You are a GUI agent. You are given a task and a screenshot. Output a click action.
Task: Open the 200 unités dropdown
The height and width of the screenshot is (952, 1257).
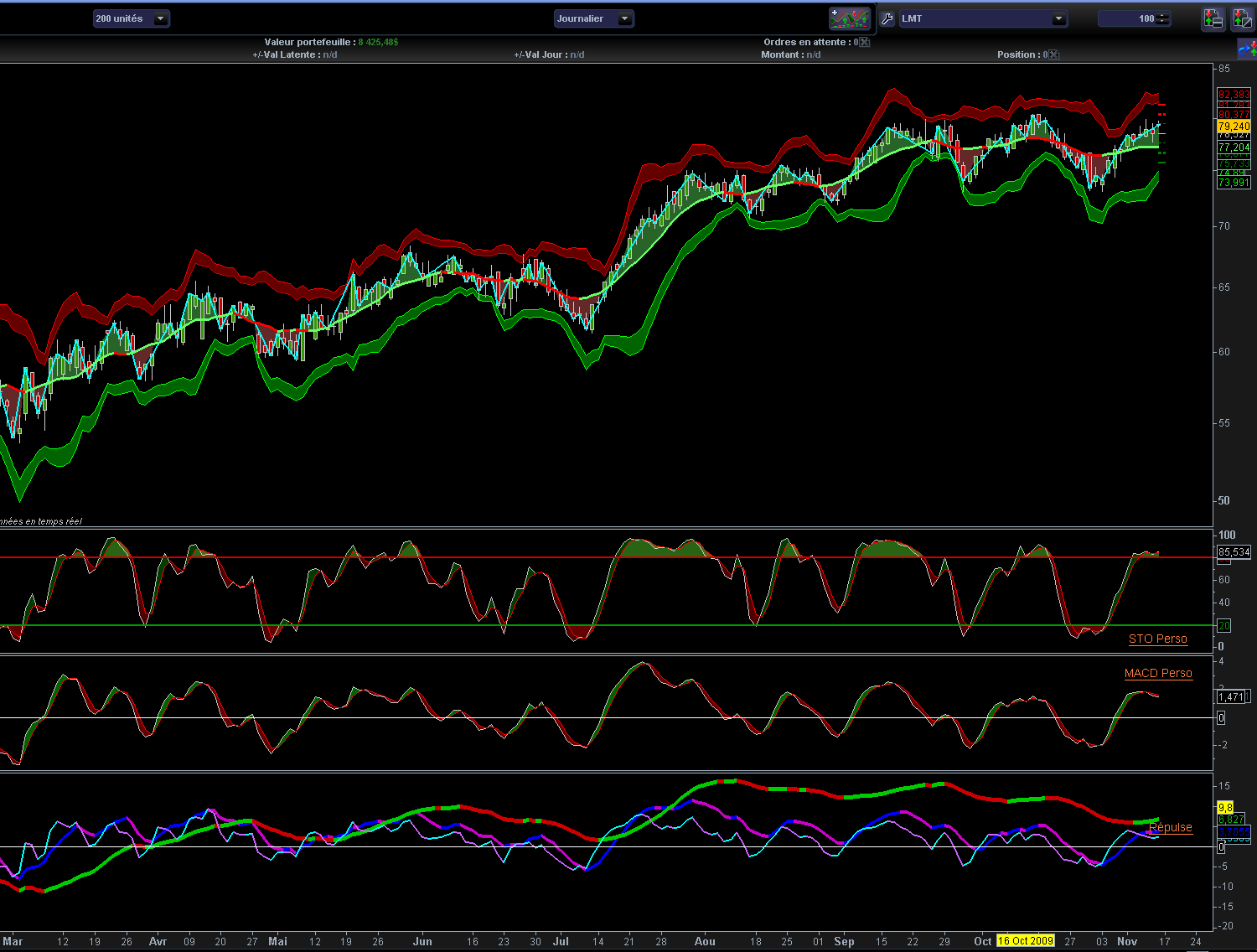coord(132,18)
